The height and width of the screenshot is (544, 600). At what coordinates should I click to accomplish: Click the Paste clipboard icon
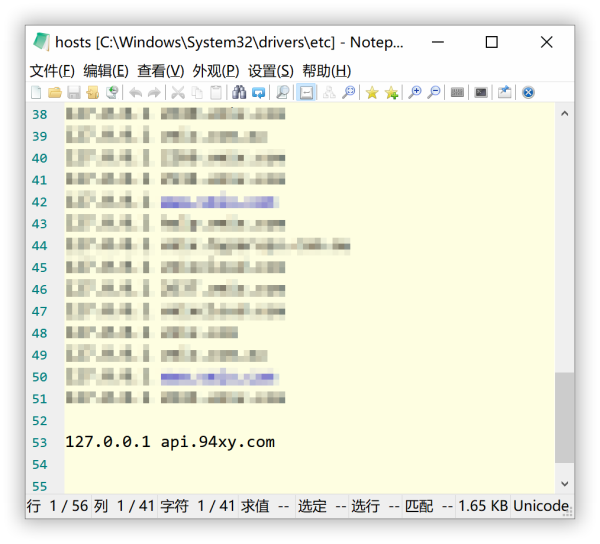[x=216, y=92]
